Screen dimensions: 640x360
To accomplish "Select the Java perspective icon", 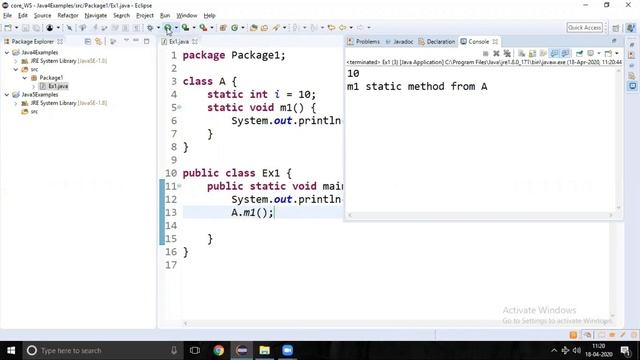I will [x=631, y=28].
